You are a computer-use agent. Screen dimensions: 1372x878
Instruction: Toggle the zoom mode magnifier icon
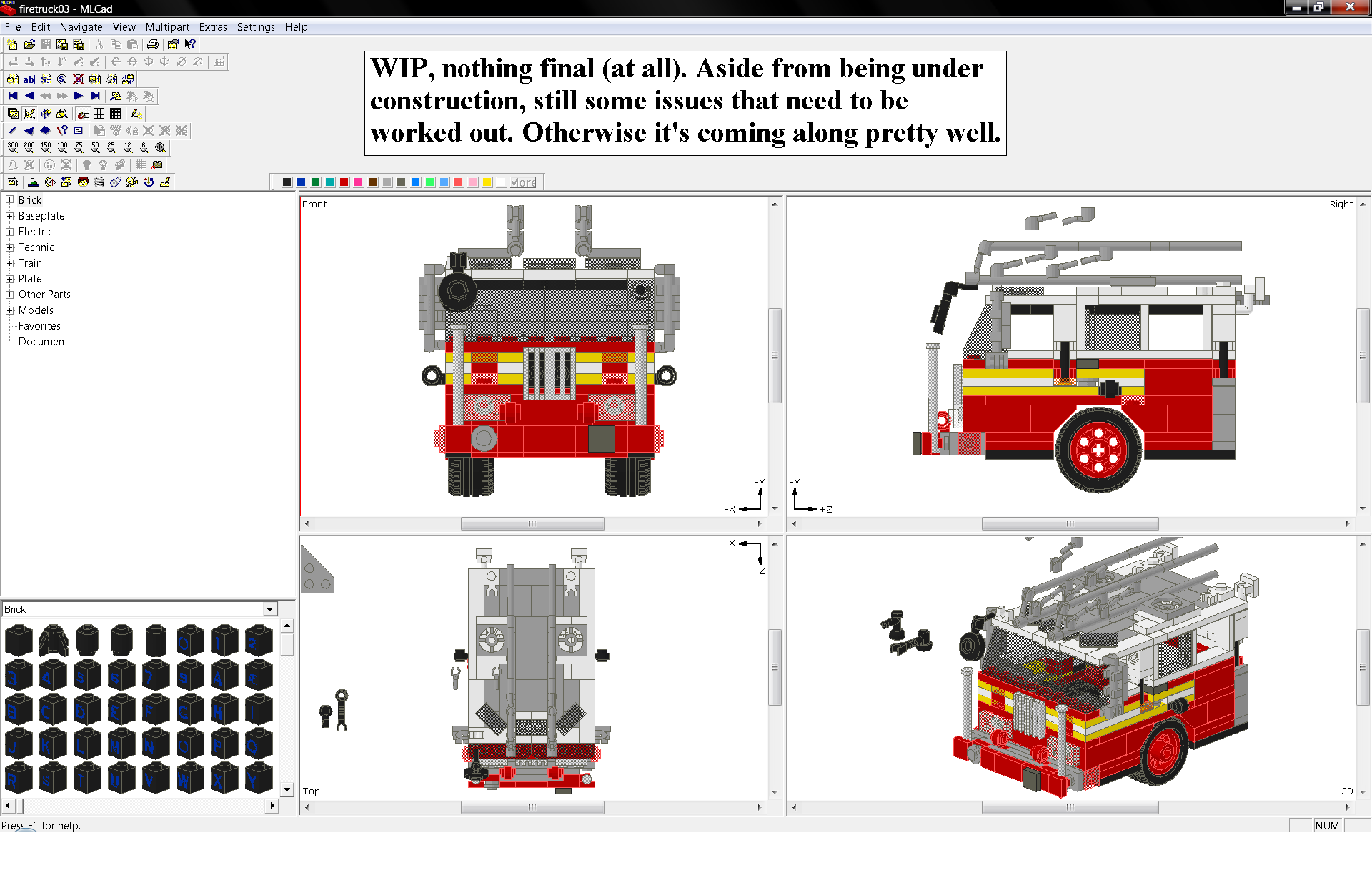[62, 113]
